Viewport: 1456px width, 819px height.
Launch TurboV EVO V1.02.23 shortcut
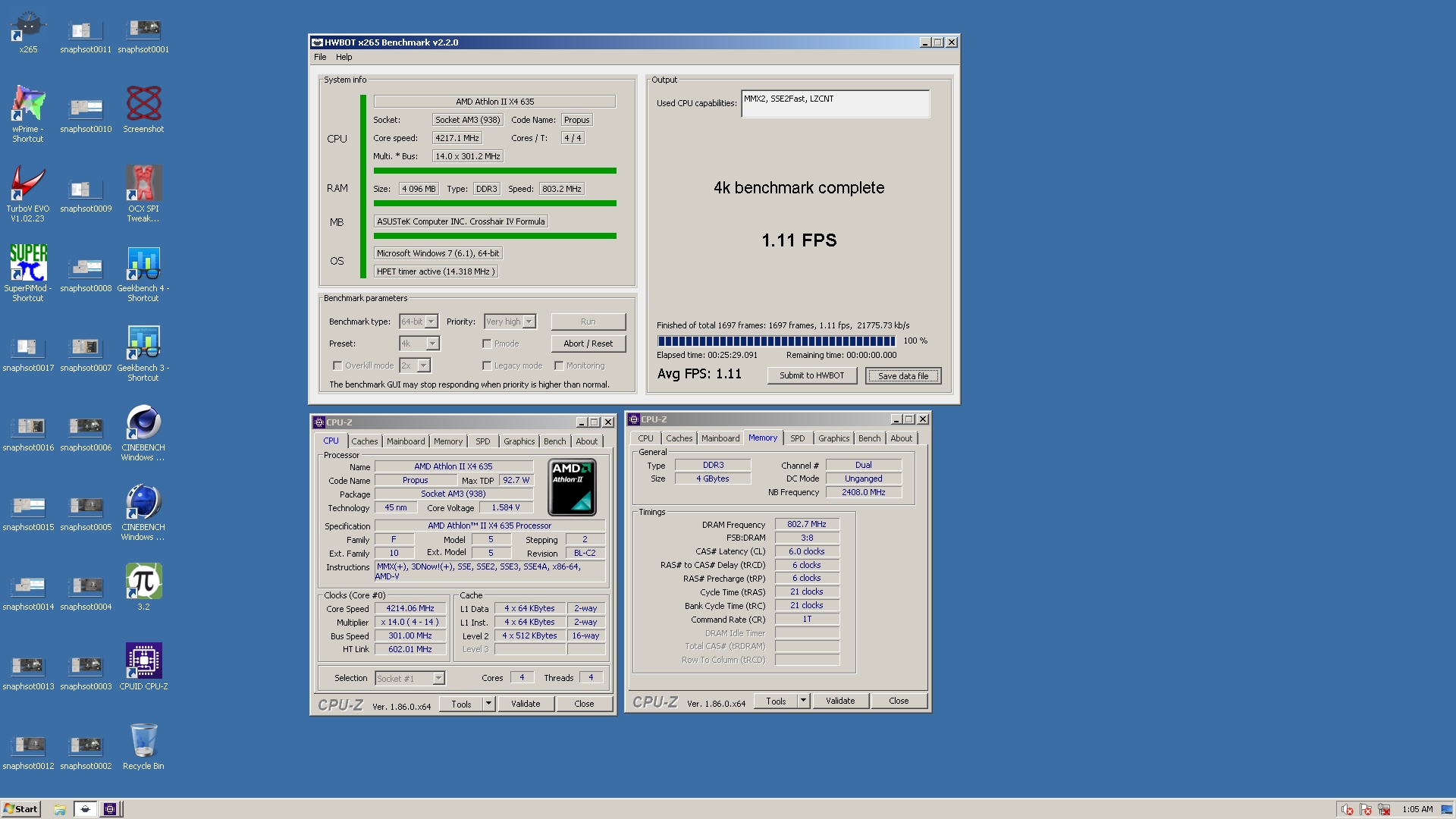(28, 193)
